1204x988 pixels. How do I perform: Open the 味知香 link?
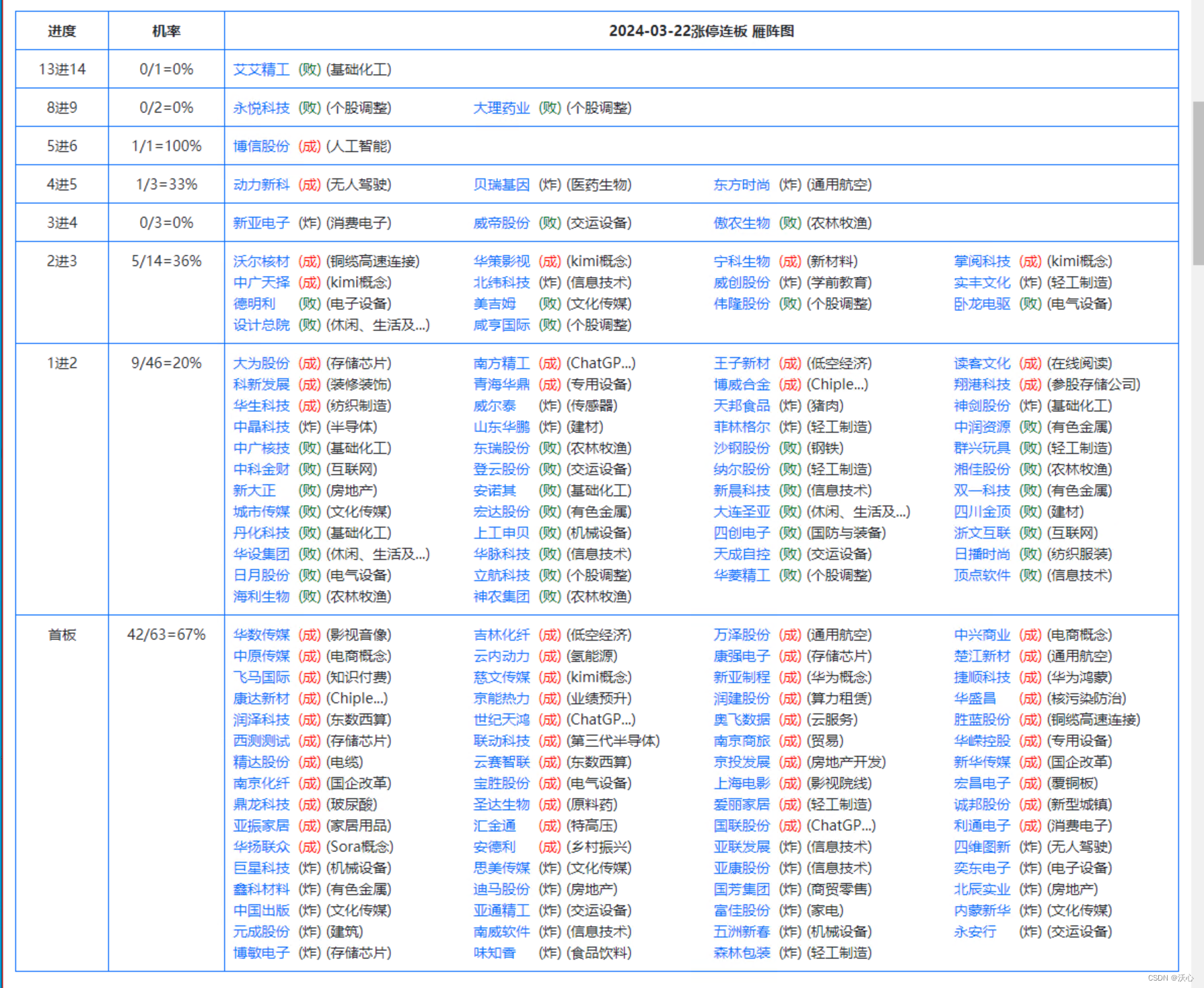click(x=495, y=953)
